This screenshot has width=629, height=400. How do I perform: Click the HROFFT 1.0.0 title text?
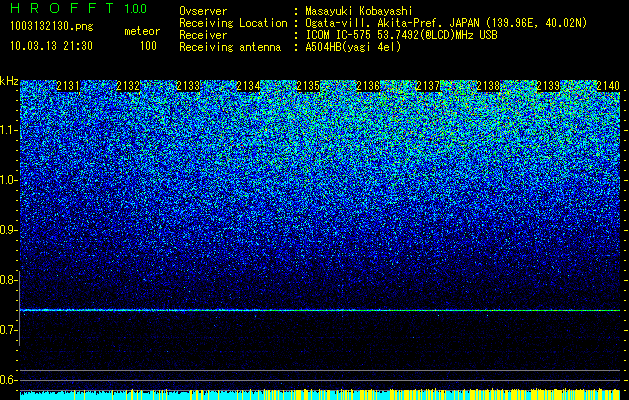pyautogui.click(x=78, y=8)
